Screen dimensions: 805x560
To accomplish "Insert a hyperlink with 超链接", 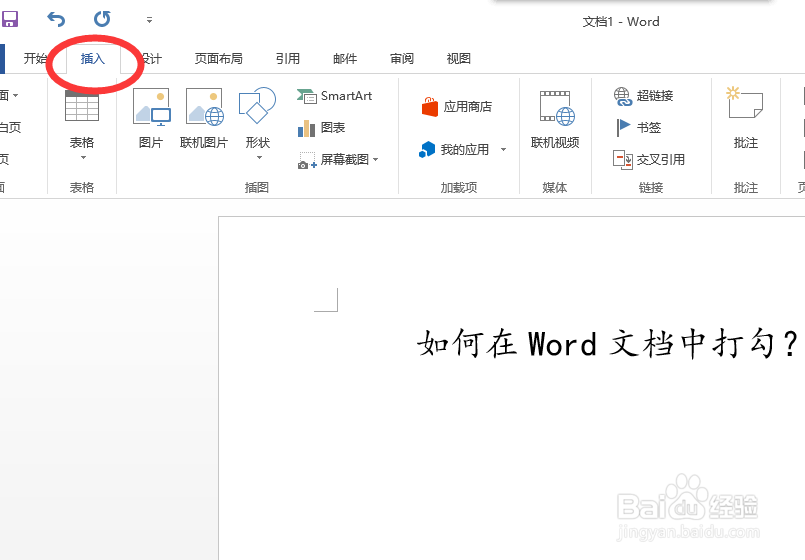I will click(643, 96).
